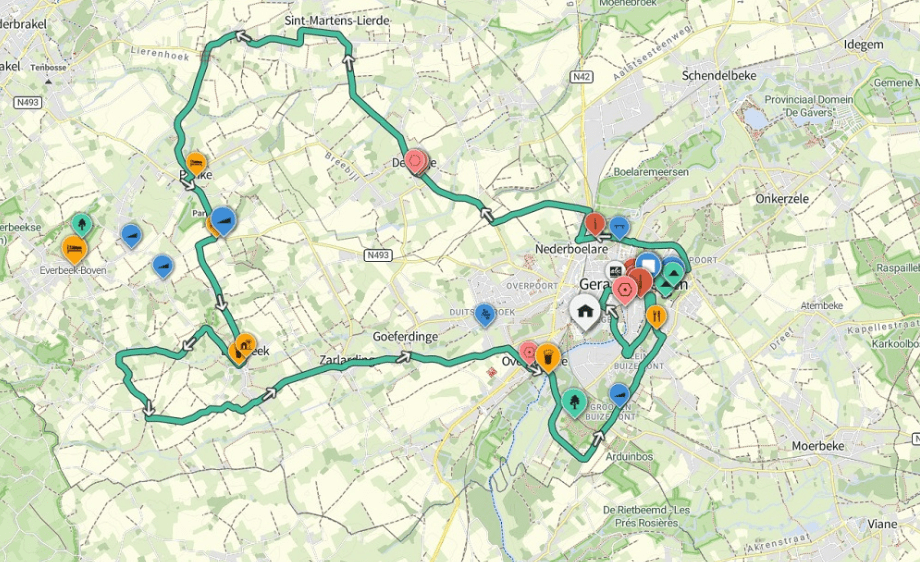Select the large blue slope marker below Parike
The height and width of the screenshot is (562, 920).
[223, 221]
